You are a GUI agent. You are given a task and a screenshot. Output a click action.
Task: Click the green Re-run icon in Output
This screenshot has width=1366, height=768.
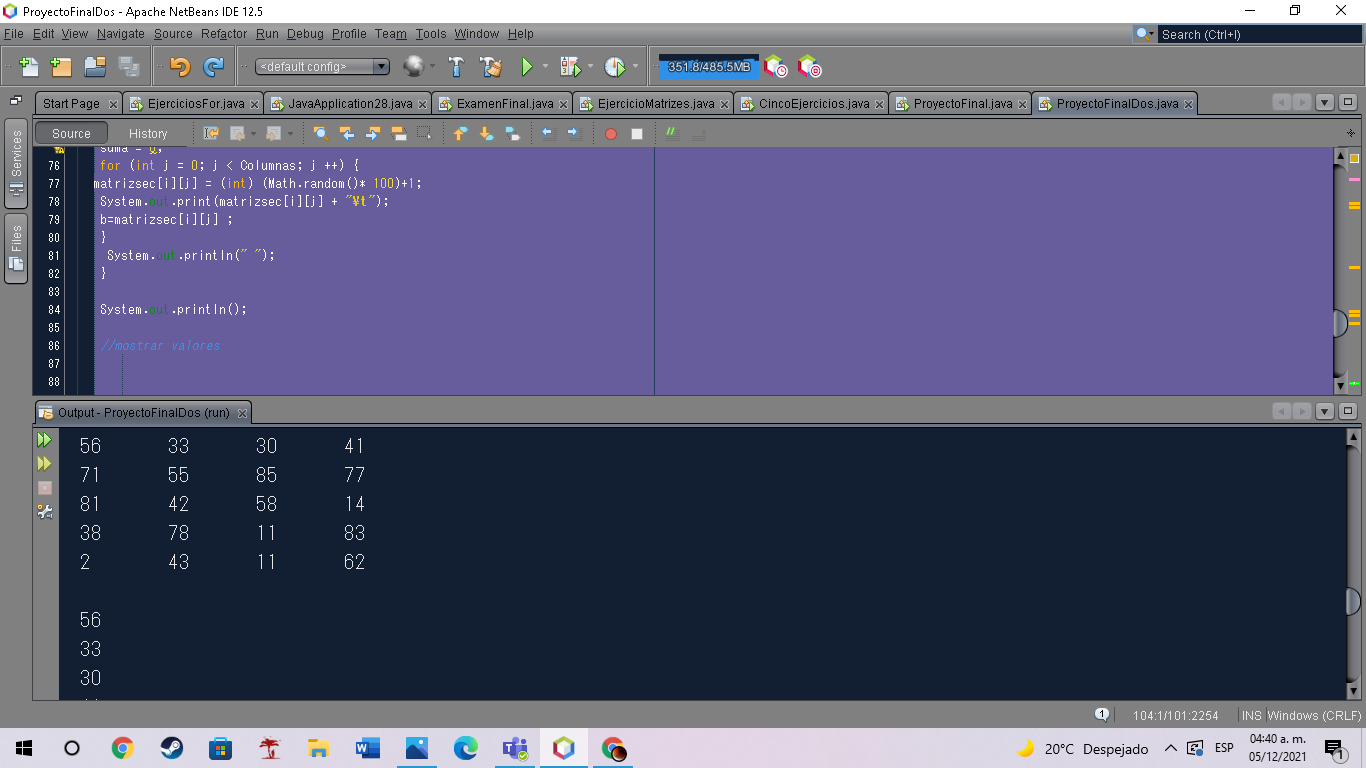(44, 440)
